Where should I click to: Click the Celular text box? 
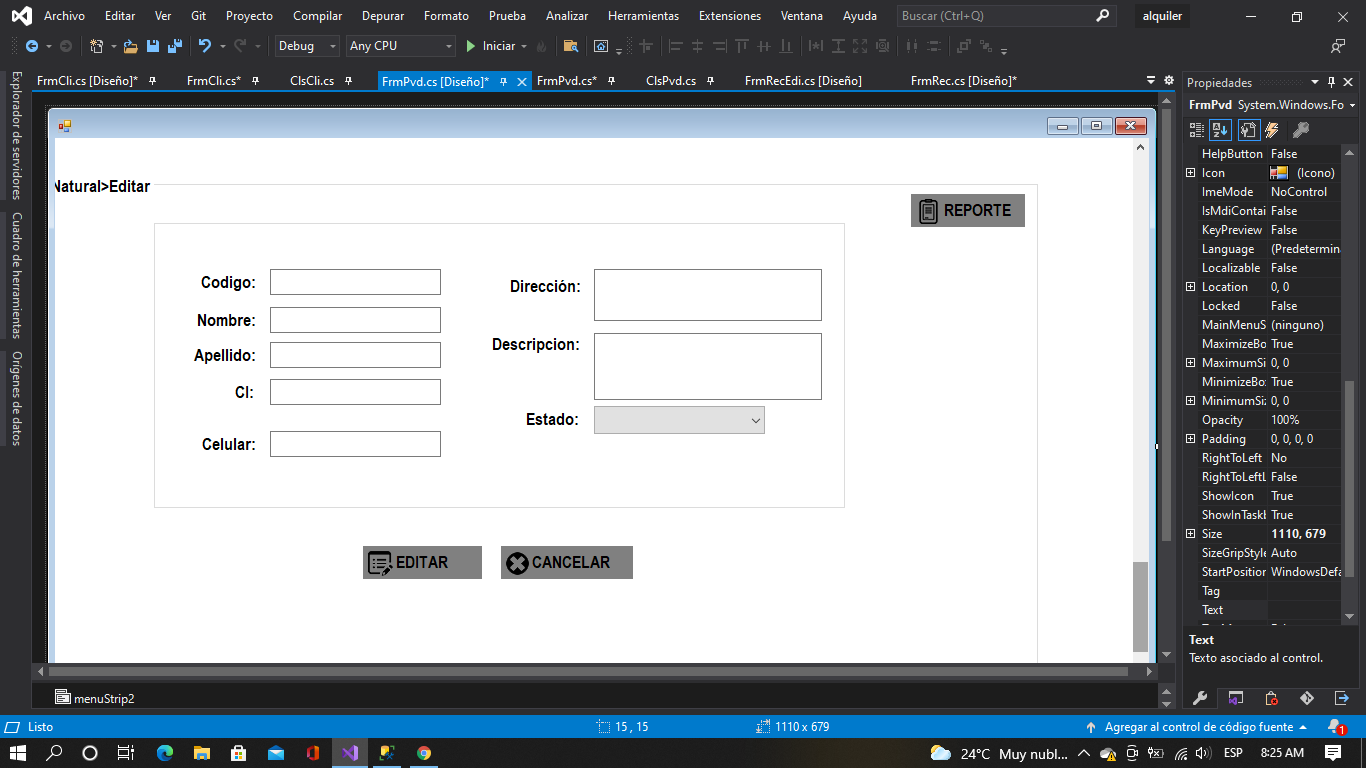coord(355,444)
